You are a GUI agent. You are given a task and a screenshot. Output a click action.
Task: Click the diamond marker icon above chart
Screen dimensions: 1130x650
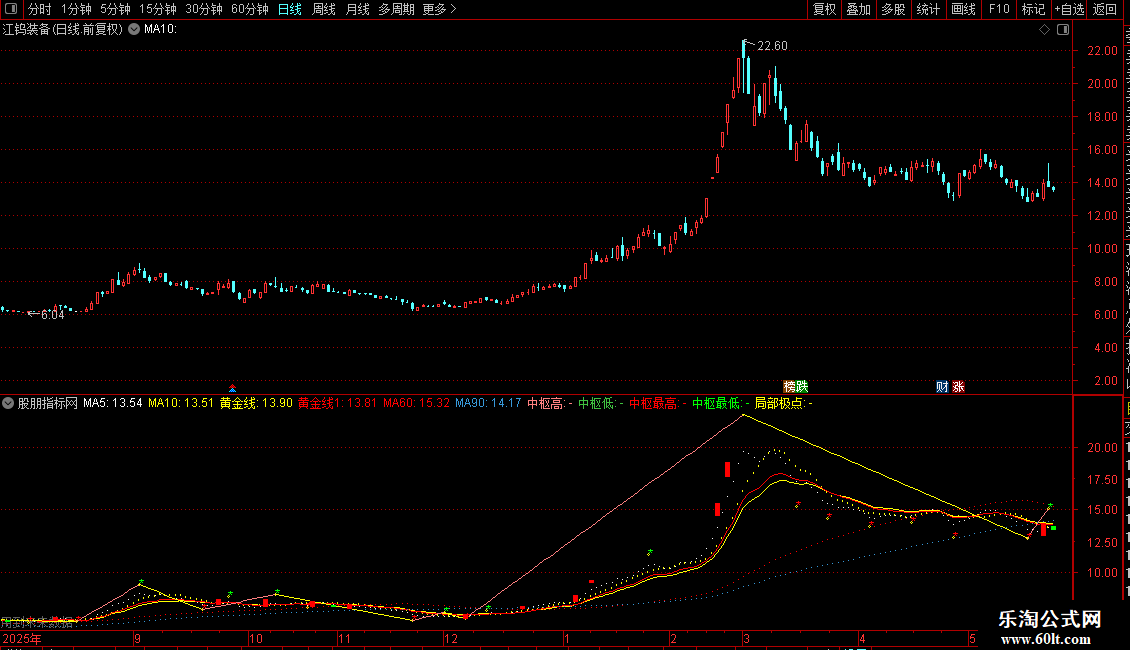tap(1044, 30)
